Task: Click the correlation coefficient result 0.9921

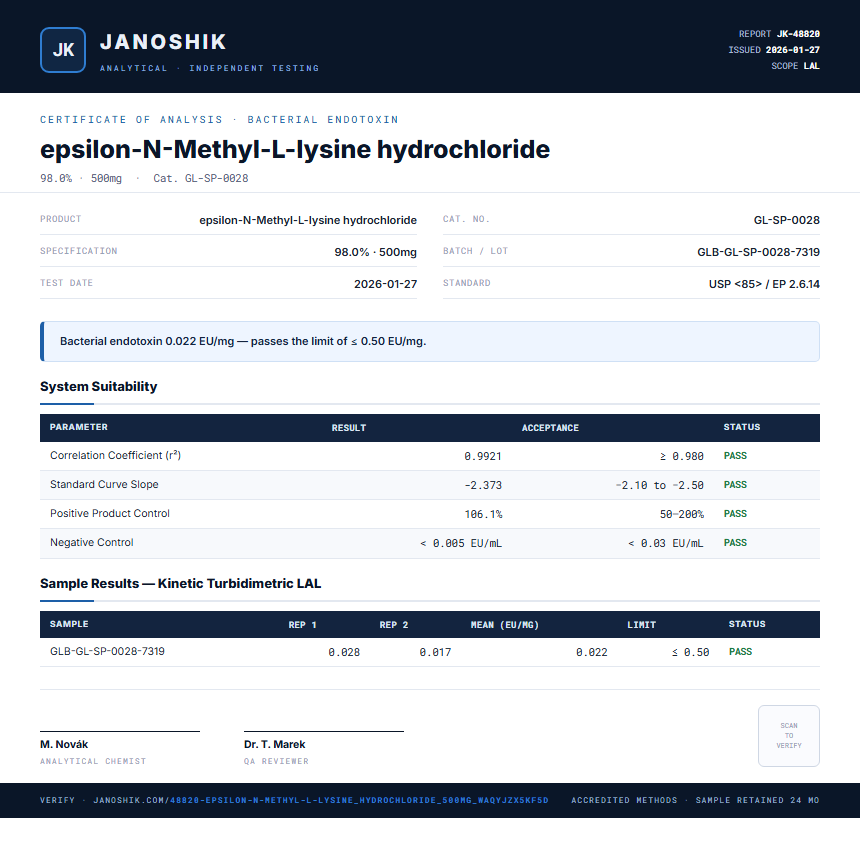Action: 483,456
